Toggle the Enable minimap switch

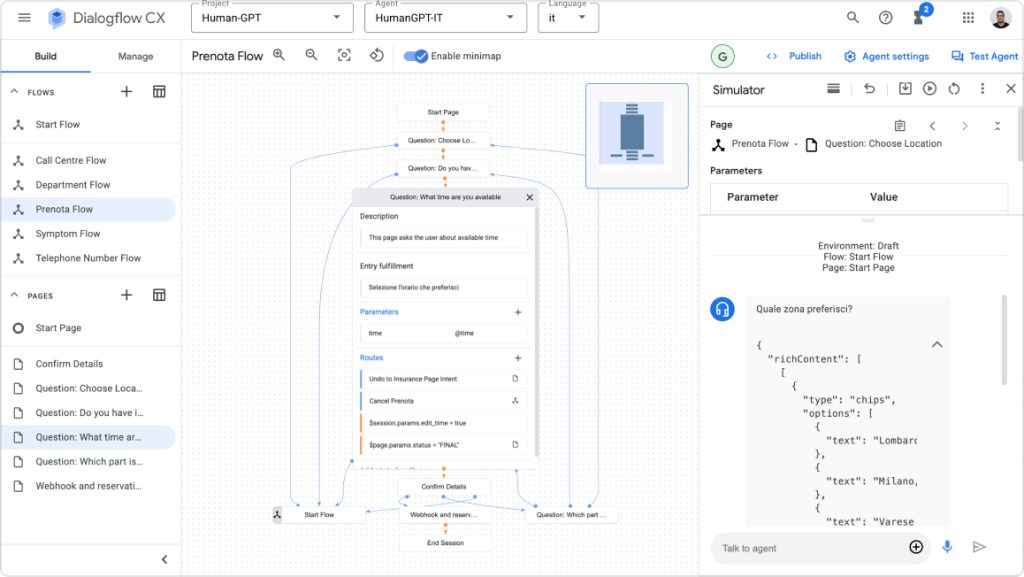coord(416,56)
